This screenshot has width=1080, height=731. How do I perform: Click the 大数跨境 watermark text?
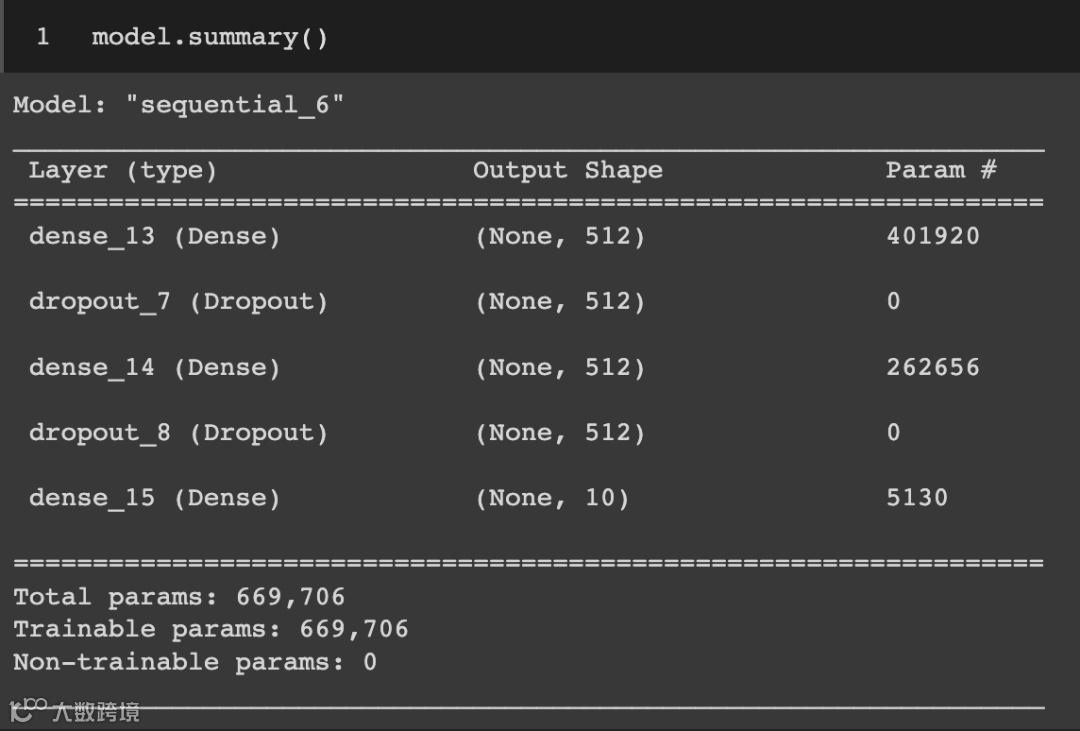click(x=96, y=712)
